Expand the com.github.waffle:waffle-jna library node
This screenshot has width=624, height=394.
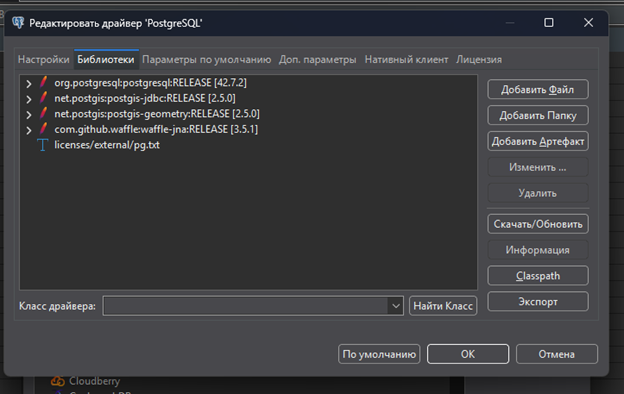pyautogui.click(x=29, y=130)
